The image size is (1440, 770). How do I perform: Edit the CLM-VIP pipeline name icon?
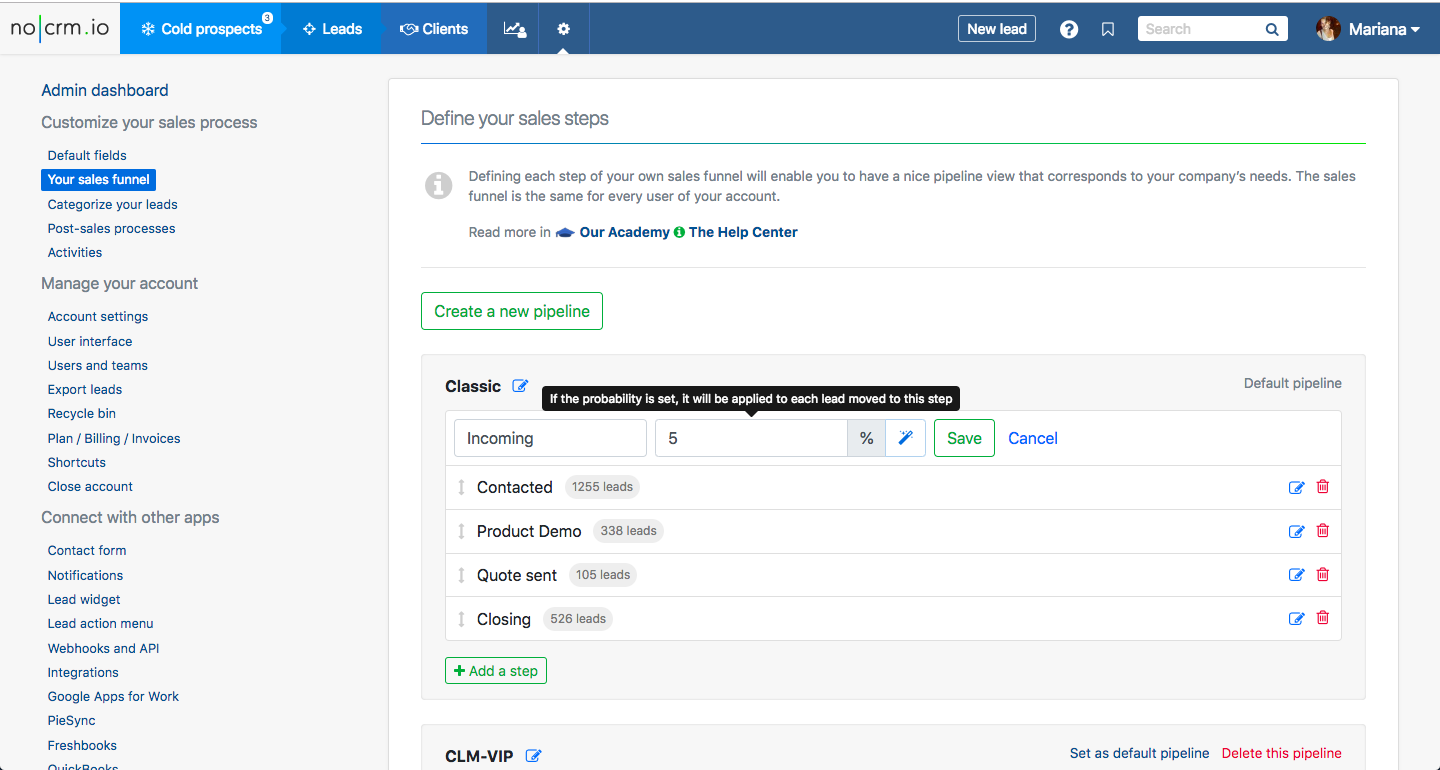534,756
